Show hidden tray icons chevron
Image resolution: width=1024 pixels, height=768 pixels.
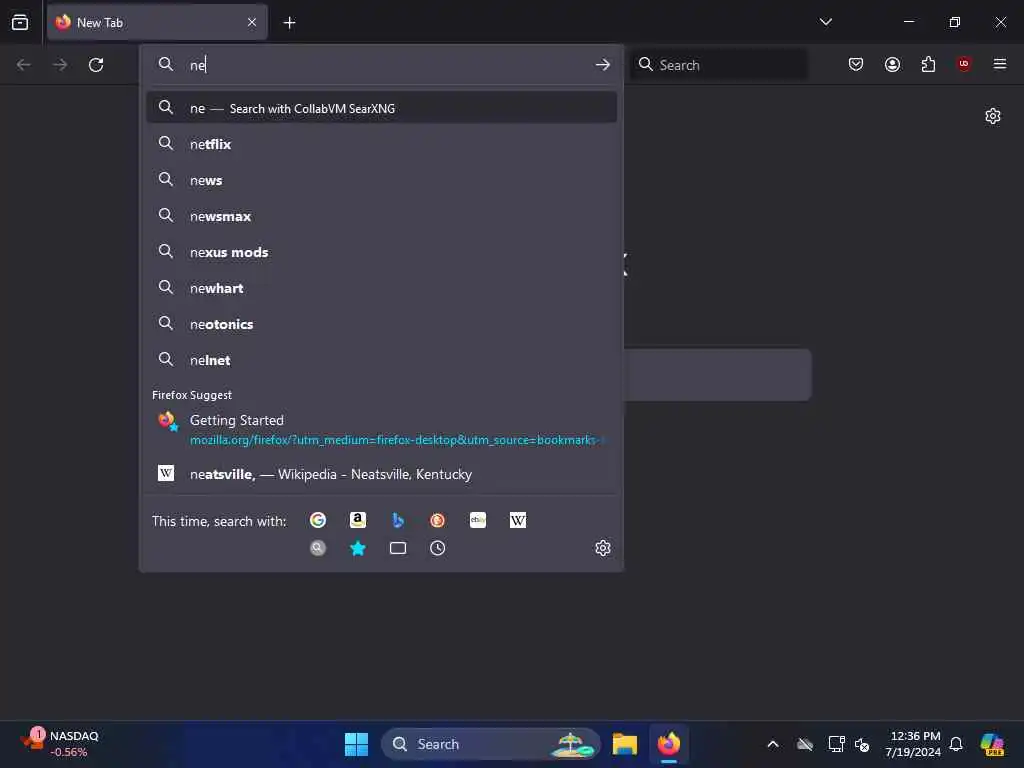point(773,744)
